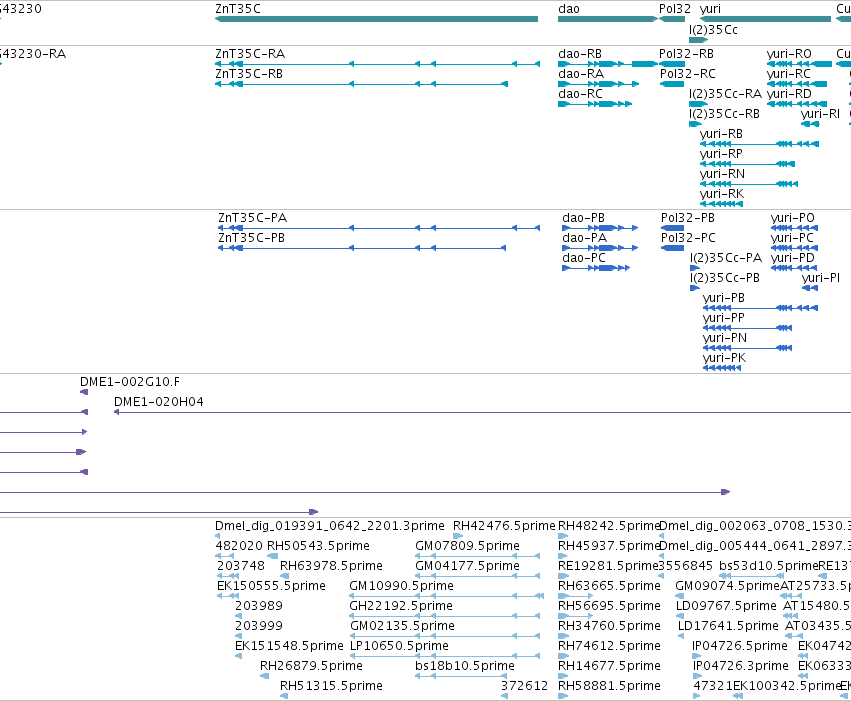
Task: Open EST RH50543.5prime
Action: click(x=272, y=556)
